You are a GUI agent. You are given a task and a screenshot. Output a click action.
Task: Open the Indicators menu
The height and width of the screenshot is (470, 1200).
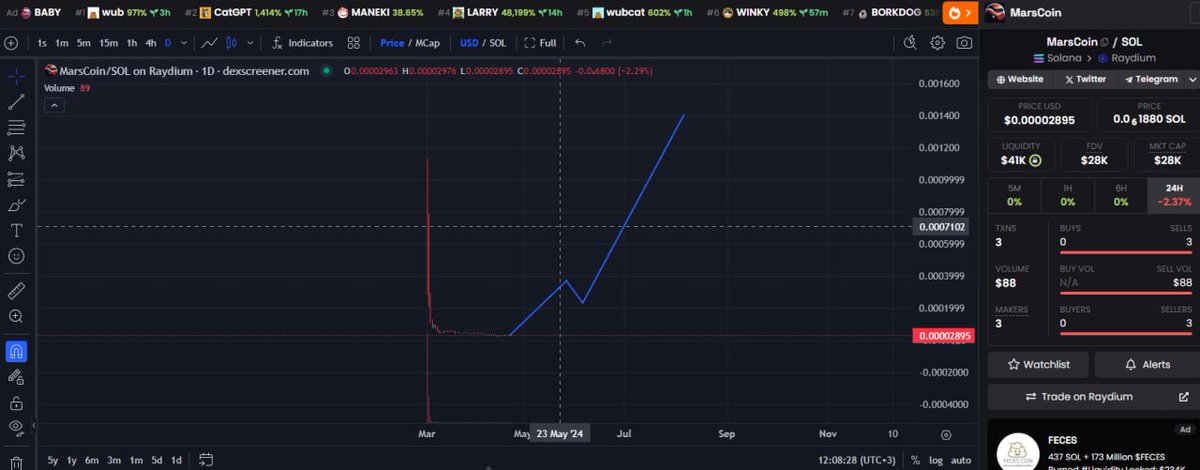point(303,43)
